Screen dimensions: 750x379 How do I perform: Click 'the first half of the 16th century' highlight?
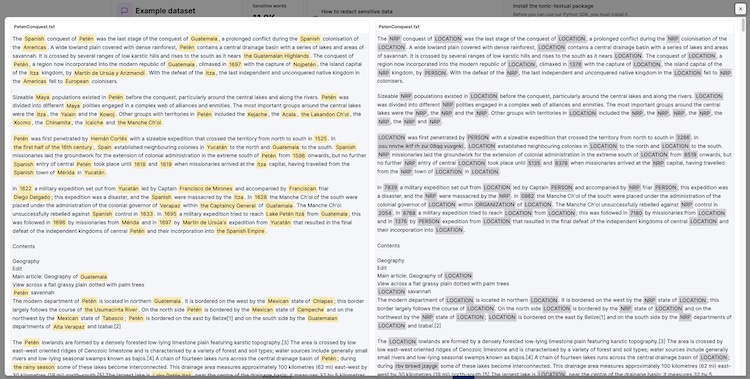[x=53, y=147]
